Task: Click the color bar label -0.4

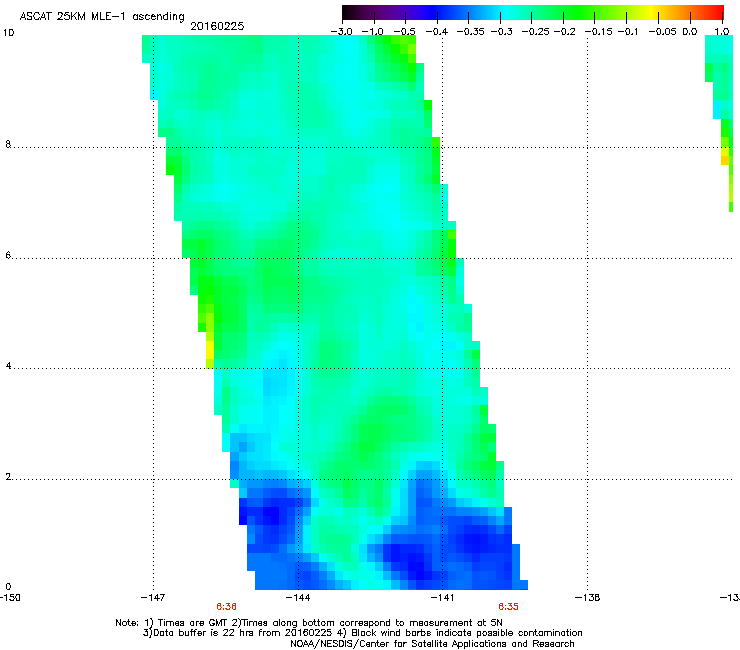Action: [437, 32]
